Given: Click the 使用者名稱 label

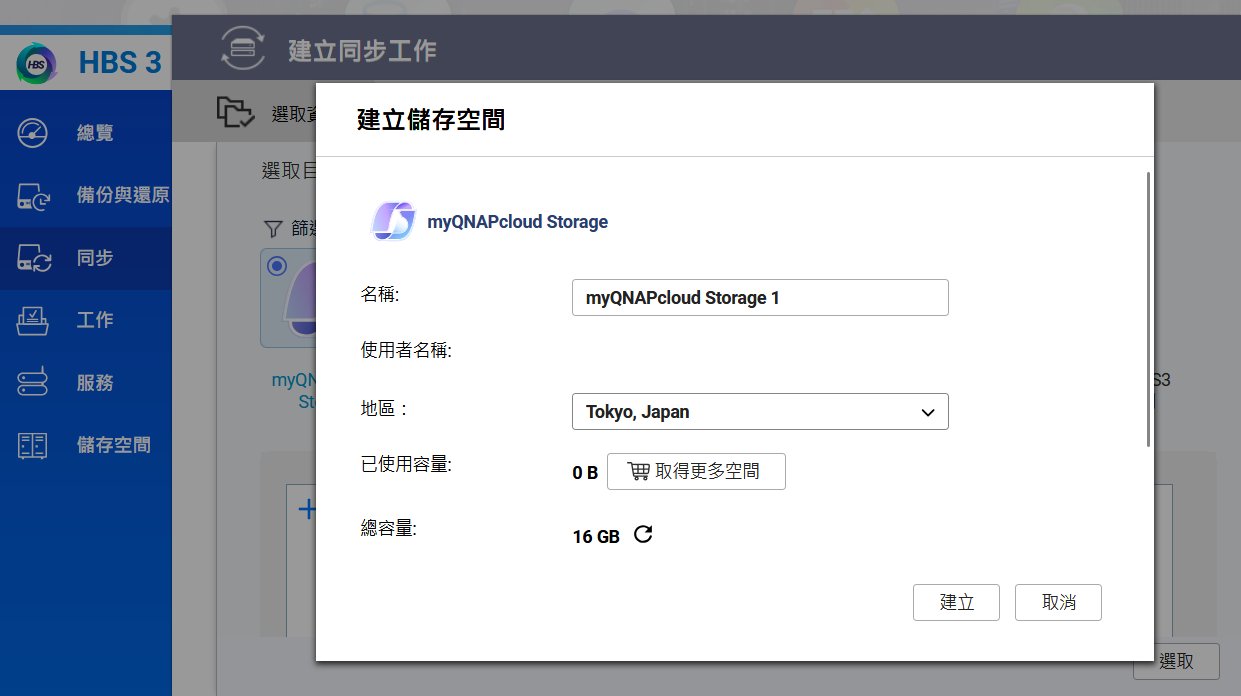Looking at the screenshot, I should (407, 351).
